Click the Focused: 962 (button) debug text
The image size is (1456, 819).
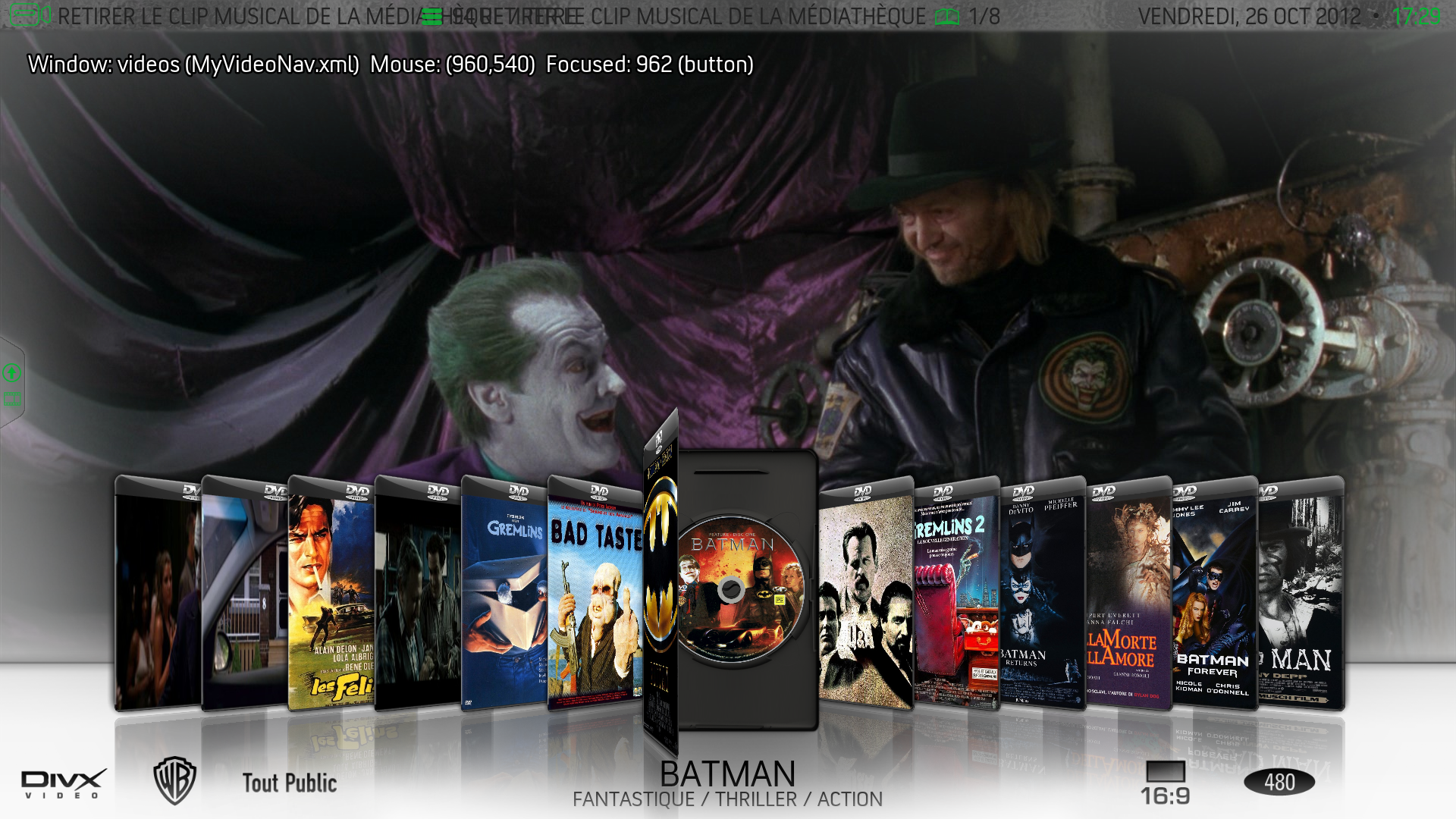click(x=650, y=64)
